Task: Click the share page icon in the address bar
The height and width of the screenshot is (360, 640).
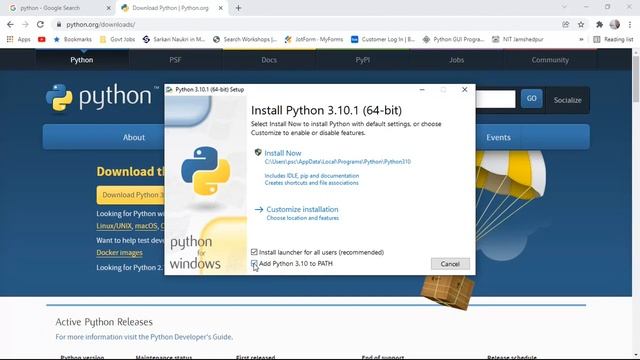Action: [x=566, y=24]
